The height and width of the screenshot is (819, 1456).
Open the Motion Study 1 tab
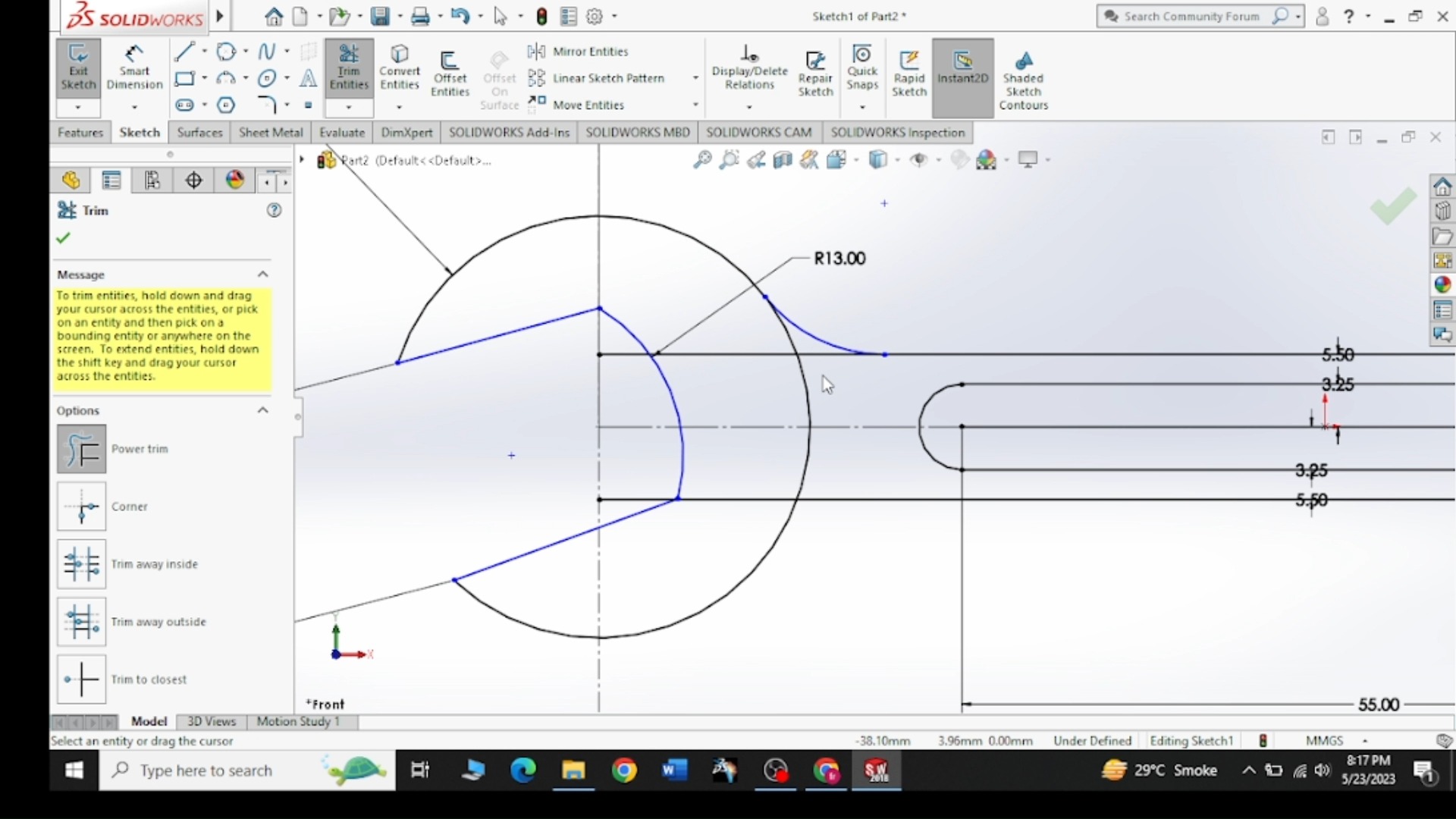(298, 721)
